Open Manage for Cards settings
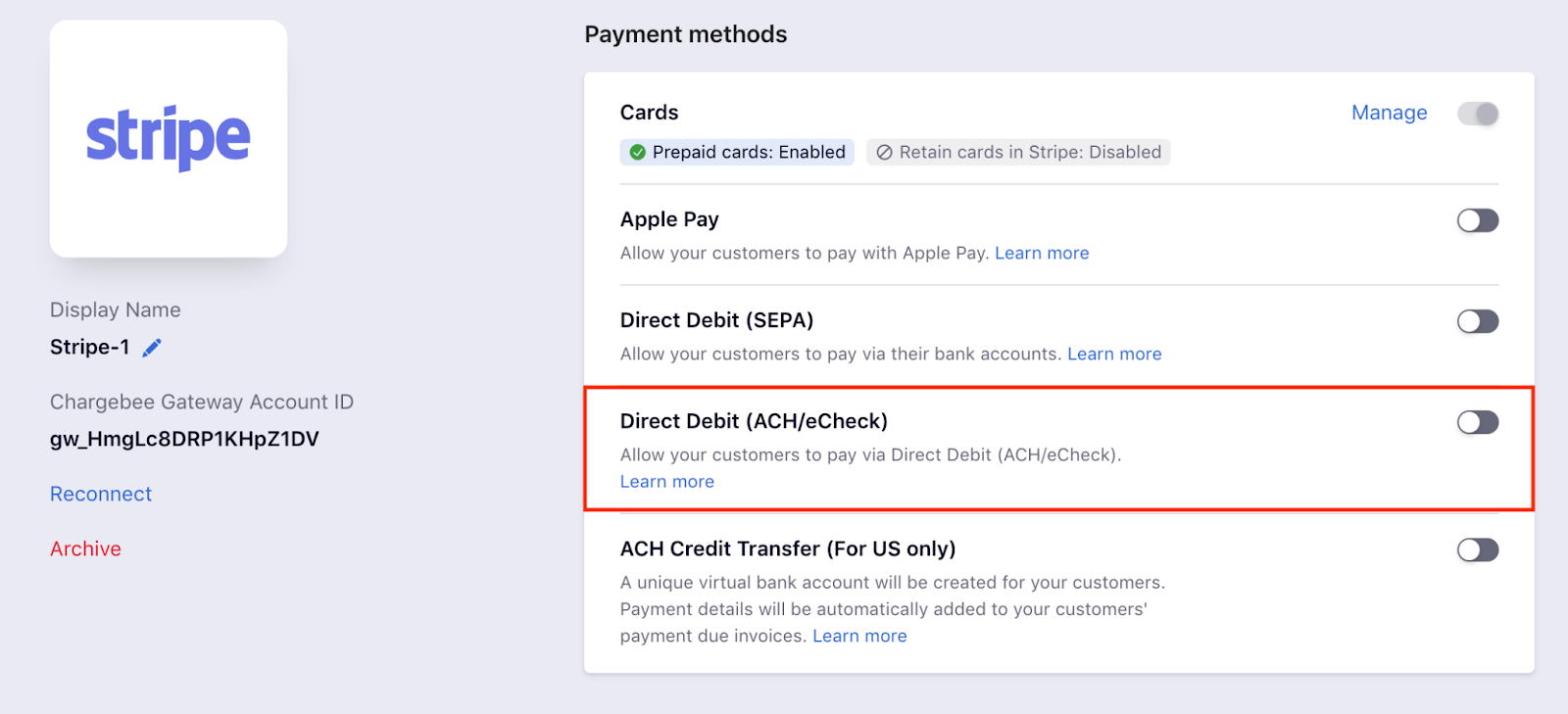This screenshot has height=714, width=1568. pyautogui.click(x=1389, y=113)
